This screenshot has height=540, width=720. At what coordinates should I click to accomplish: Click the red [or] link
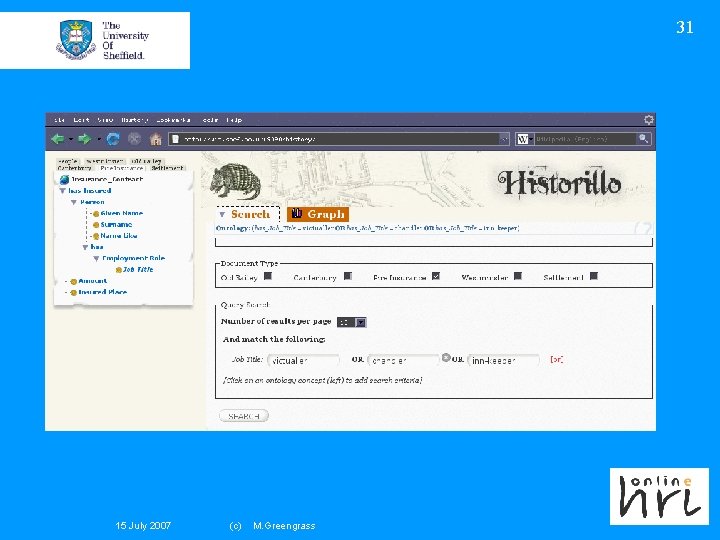[556, 360]
